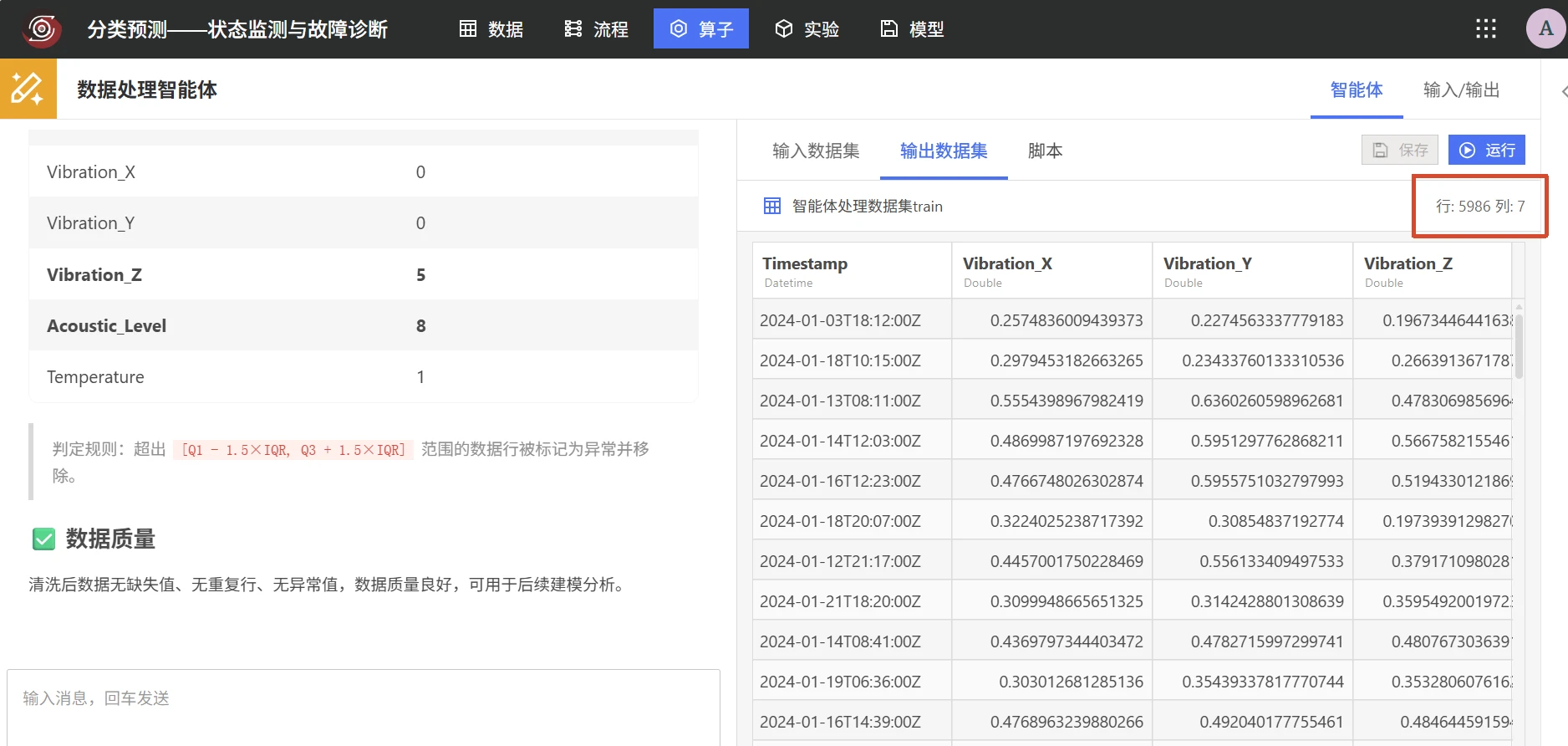This screenshot has width=1568, height=746.
Task: Click the dataset name 智能体处理数据集train
Action: (868, 206)
